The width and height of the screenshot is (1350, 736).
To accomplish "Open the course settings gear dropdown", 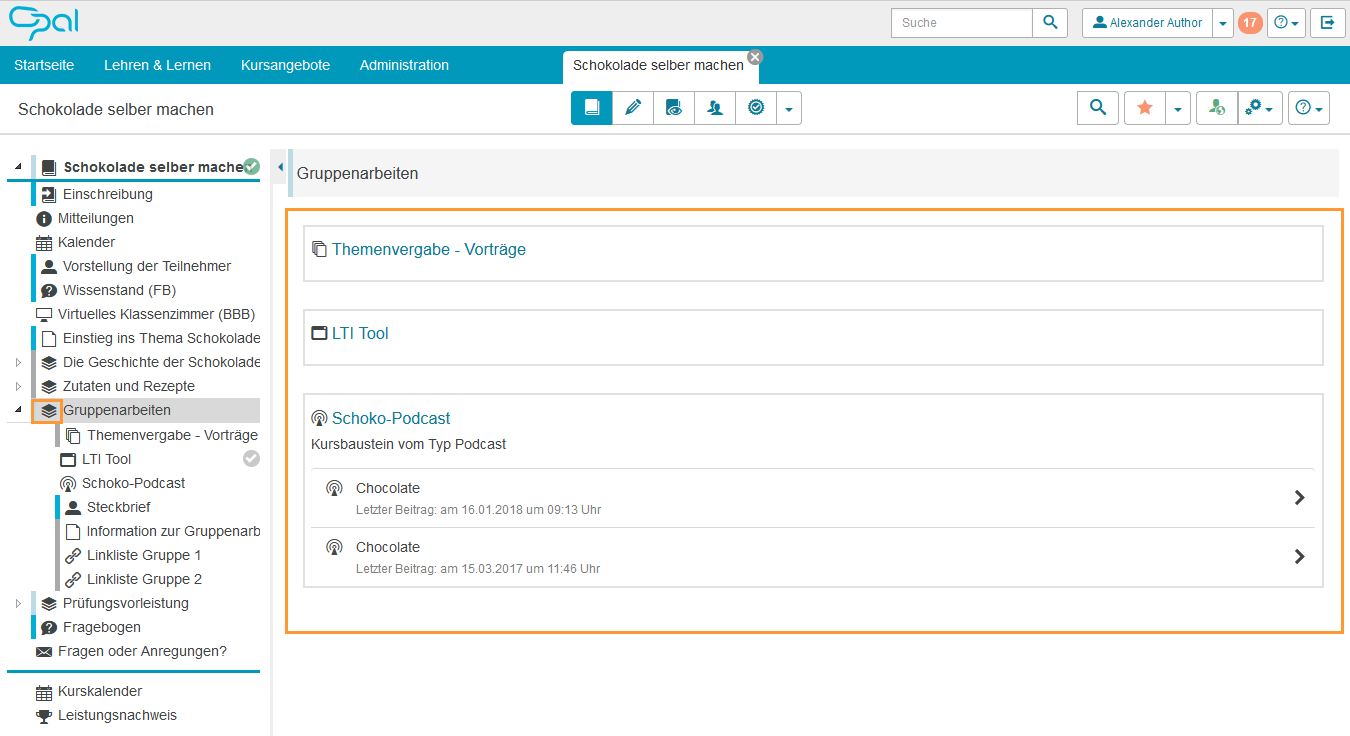I will 1260,108.
